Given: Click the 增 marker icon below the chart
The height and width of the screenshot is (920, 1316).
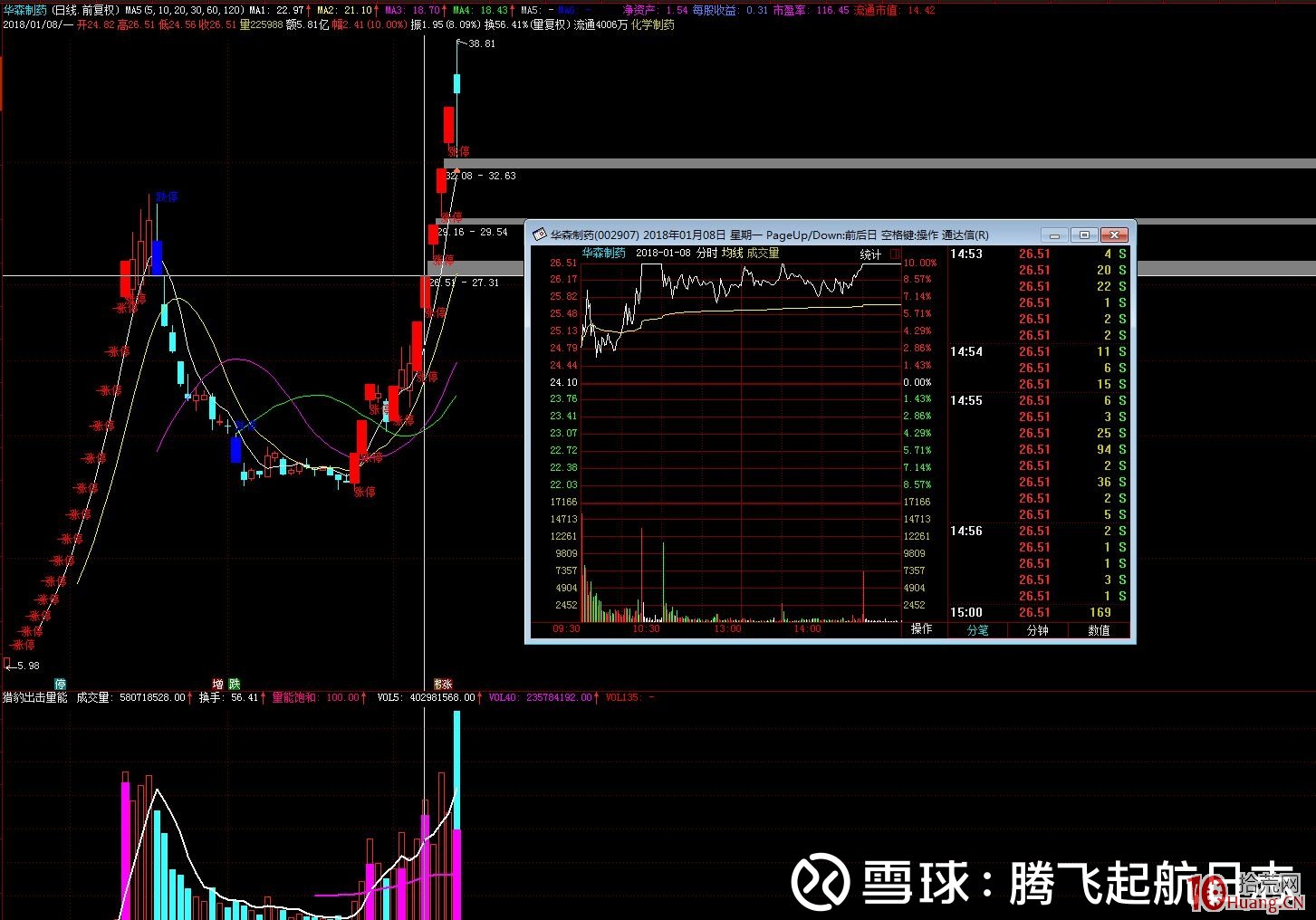Looking at the screenshot, I should (217, 685).
